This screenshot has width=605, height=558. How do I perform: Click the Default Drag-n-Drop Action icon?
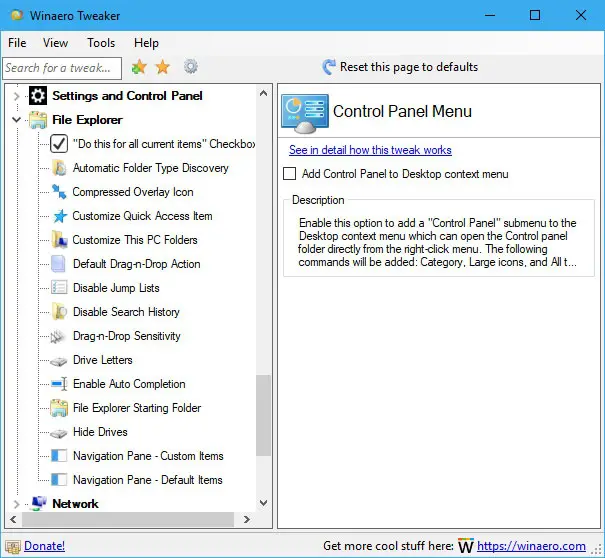[58, 264]
